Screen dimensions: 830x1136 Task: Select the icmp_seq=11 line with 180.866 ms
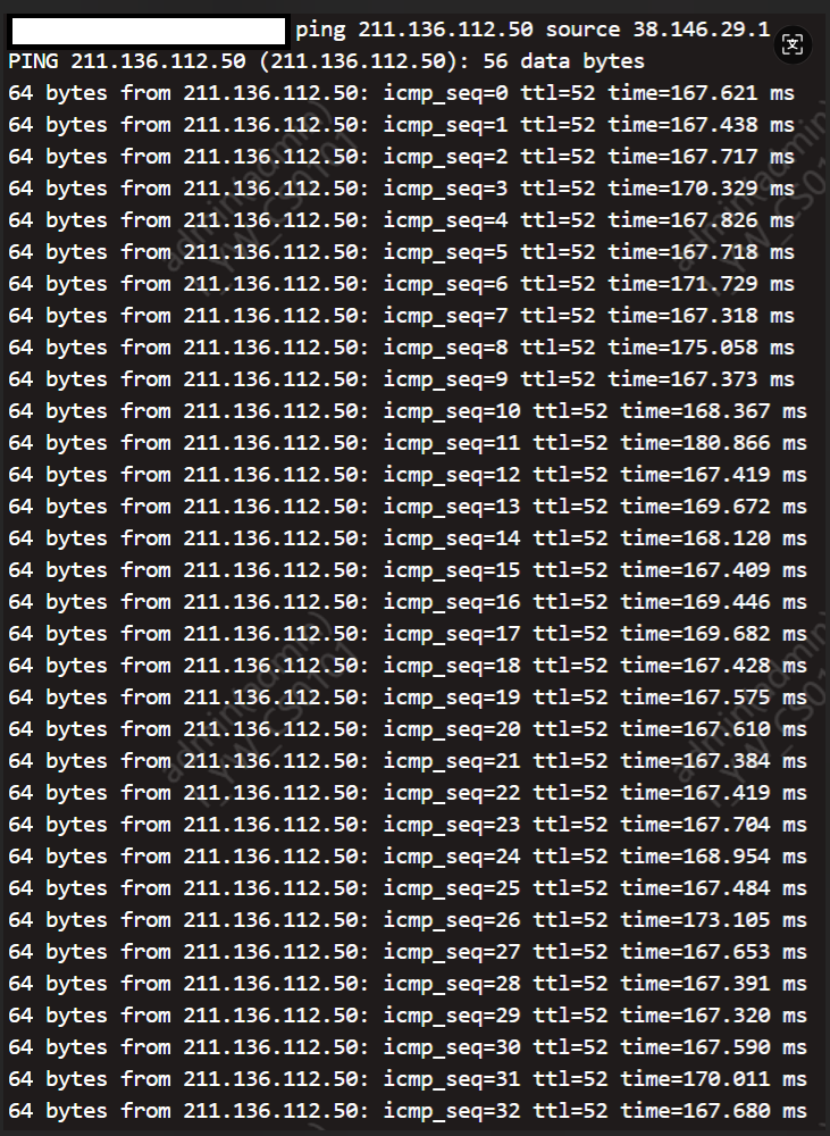408,443
